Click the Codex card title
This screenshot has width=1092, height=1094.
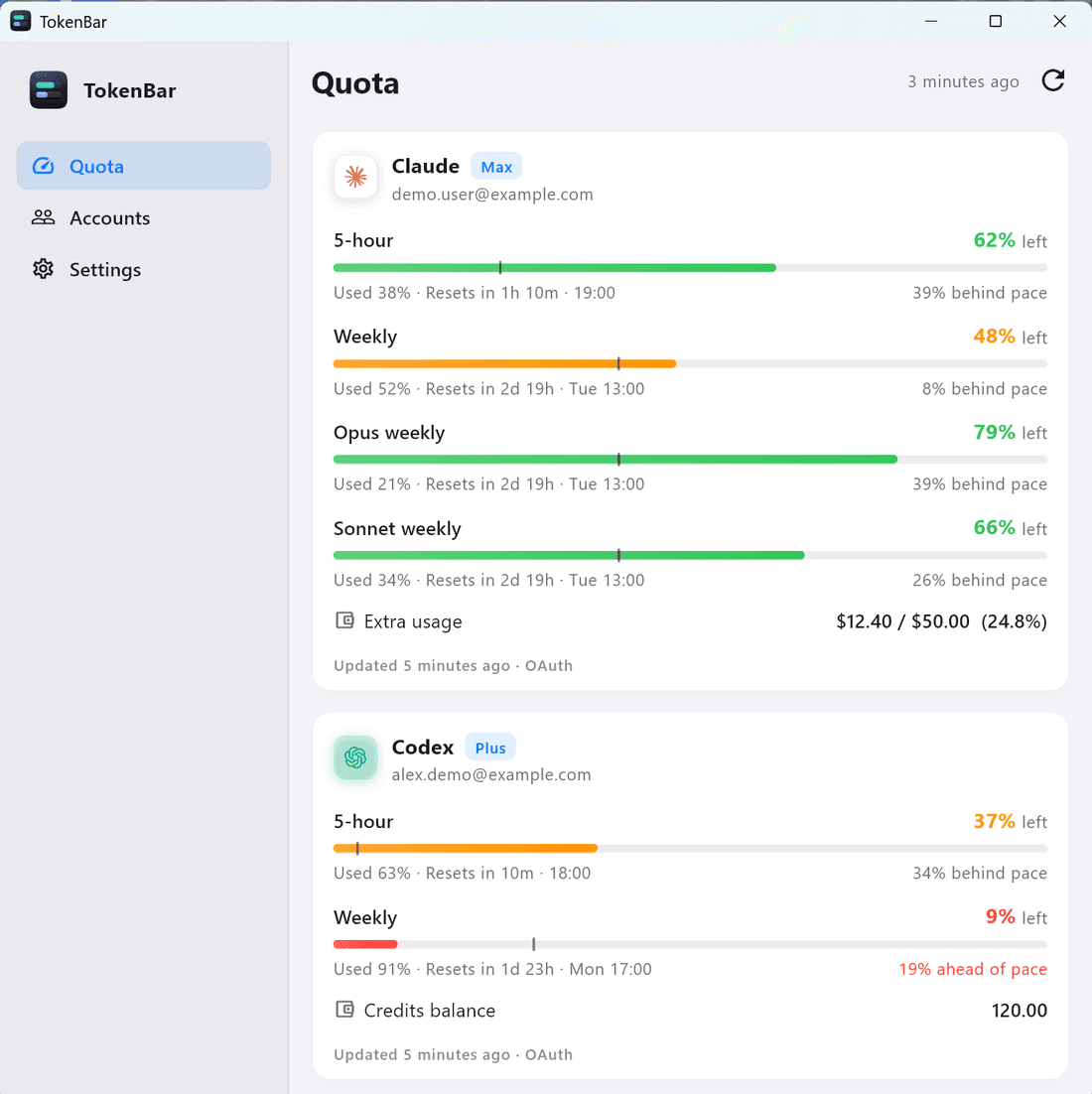[423, 748]
